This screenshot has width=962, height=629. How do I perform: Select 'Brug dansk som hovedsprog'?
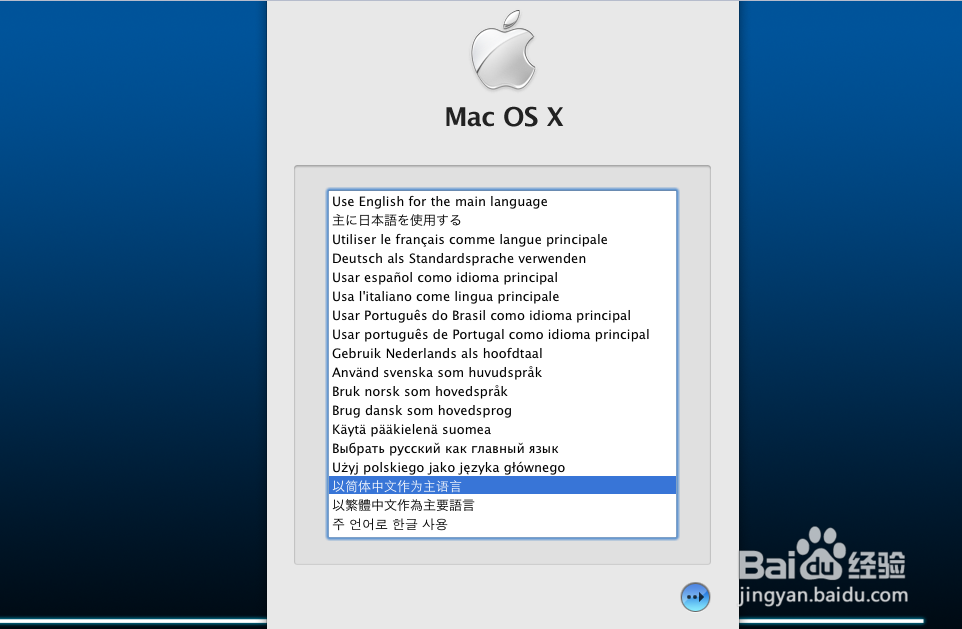[421, 410]
